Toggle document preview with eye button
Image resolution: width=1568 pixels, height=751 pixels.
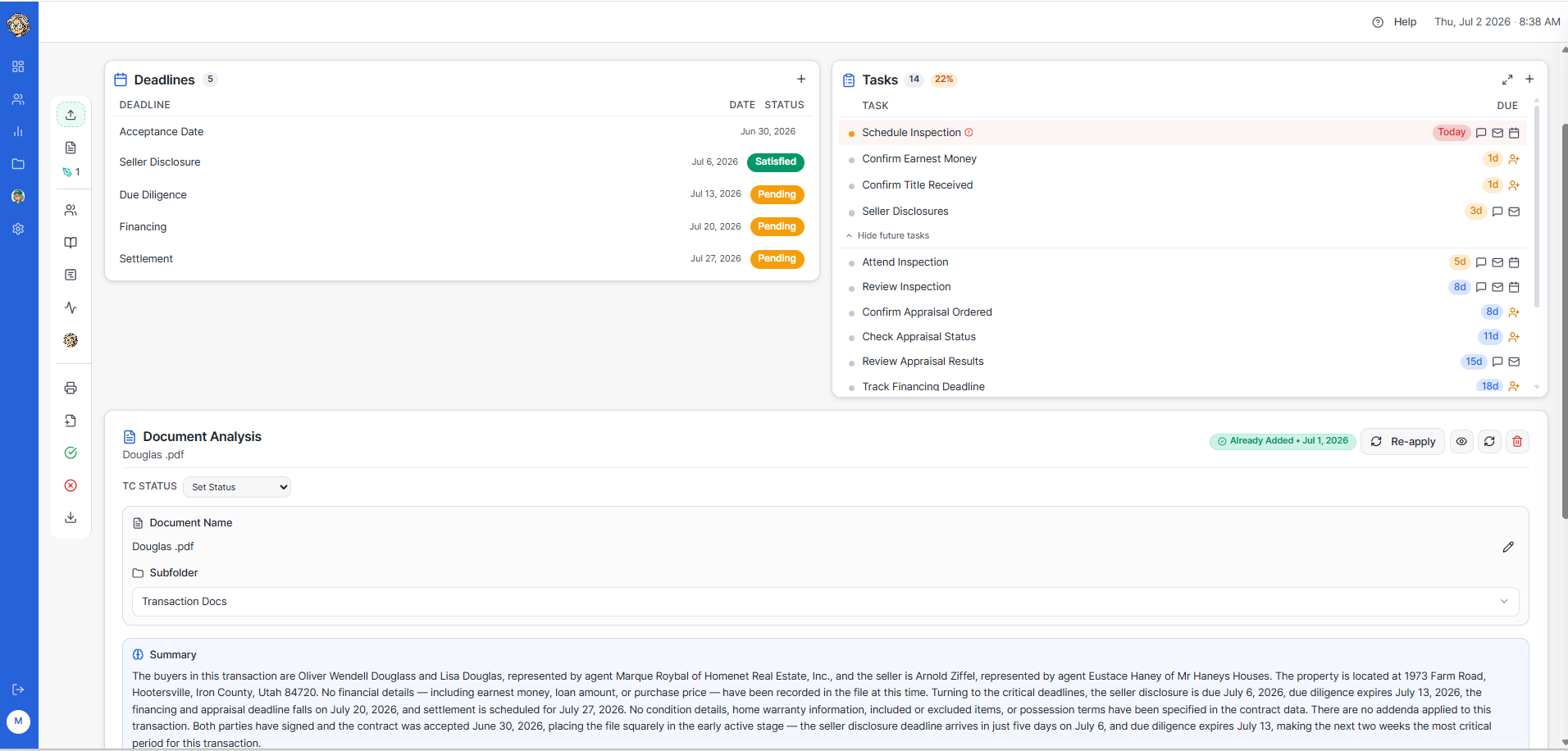1461,441
